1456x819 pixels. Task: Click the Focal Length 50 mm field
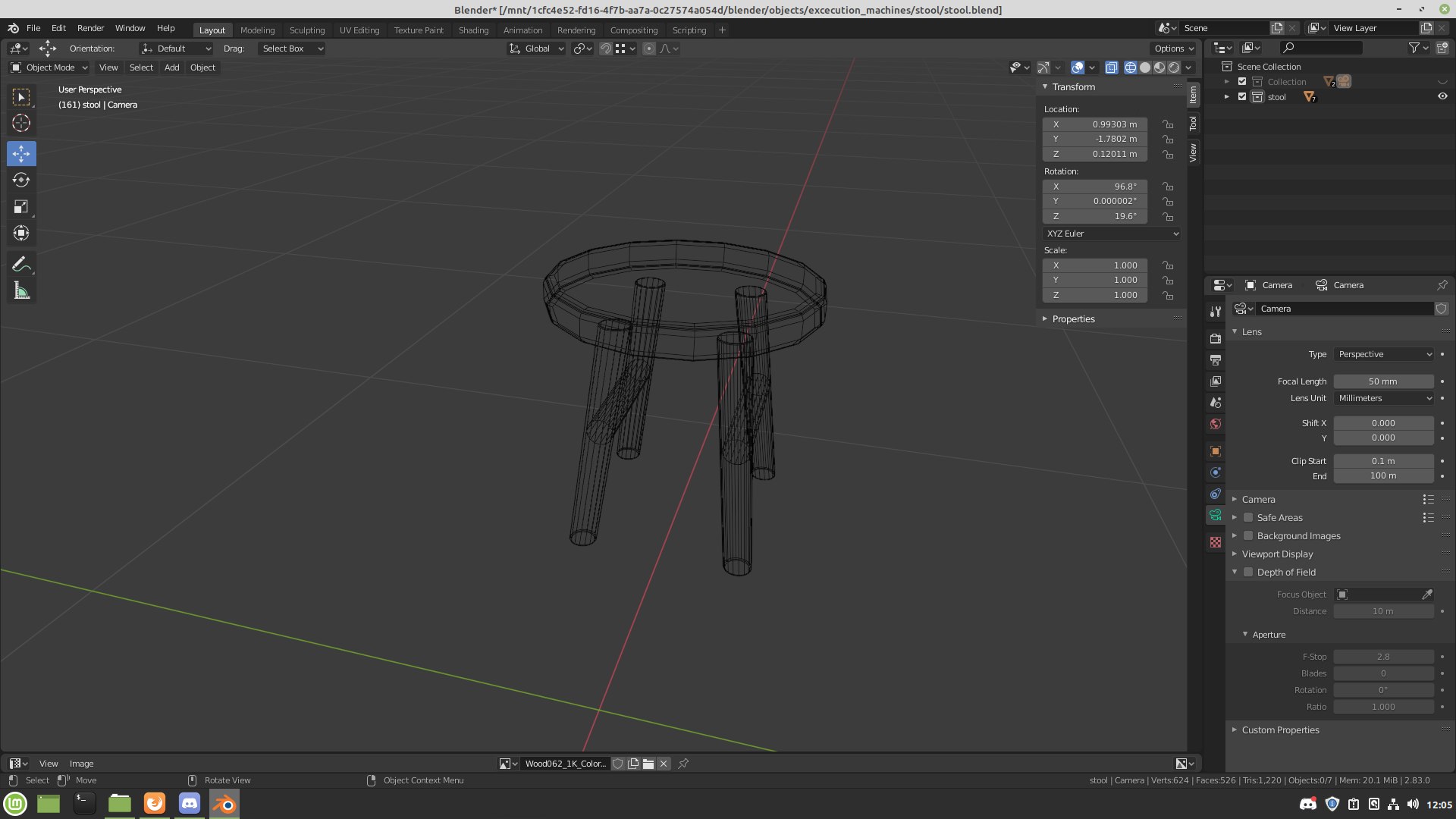[1383, 381]
